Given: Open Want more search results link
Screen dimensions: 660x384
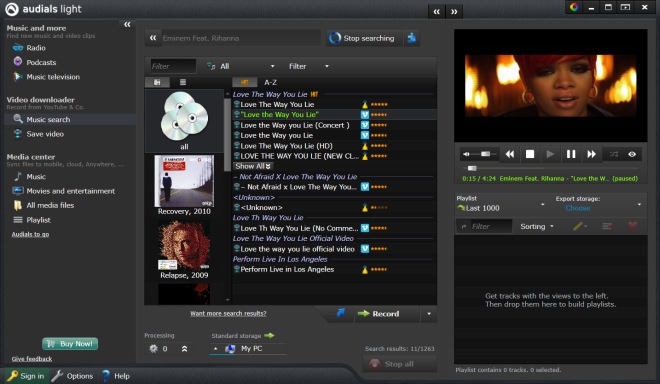Looking at the screenshot, I should coord(228,313).
